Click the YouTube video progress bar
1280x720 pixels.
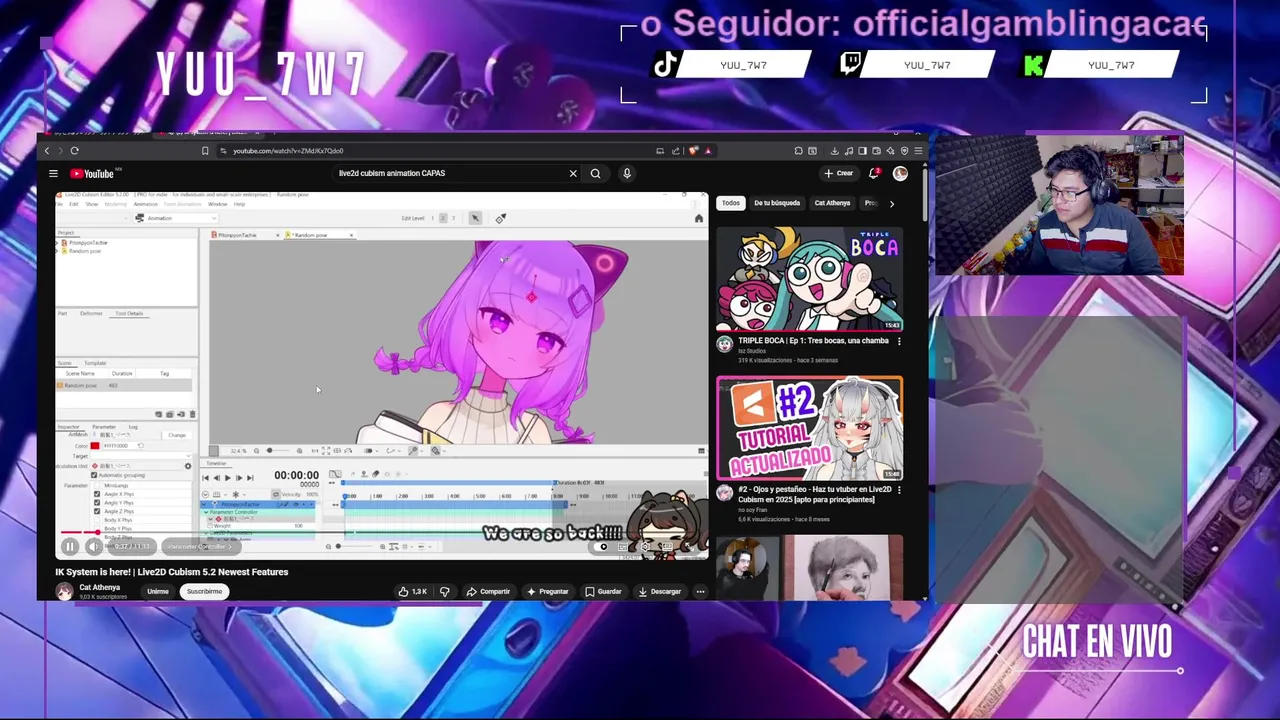click(382, 532)
